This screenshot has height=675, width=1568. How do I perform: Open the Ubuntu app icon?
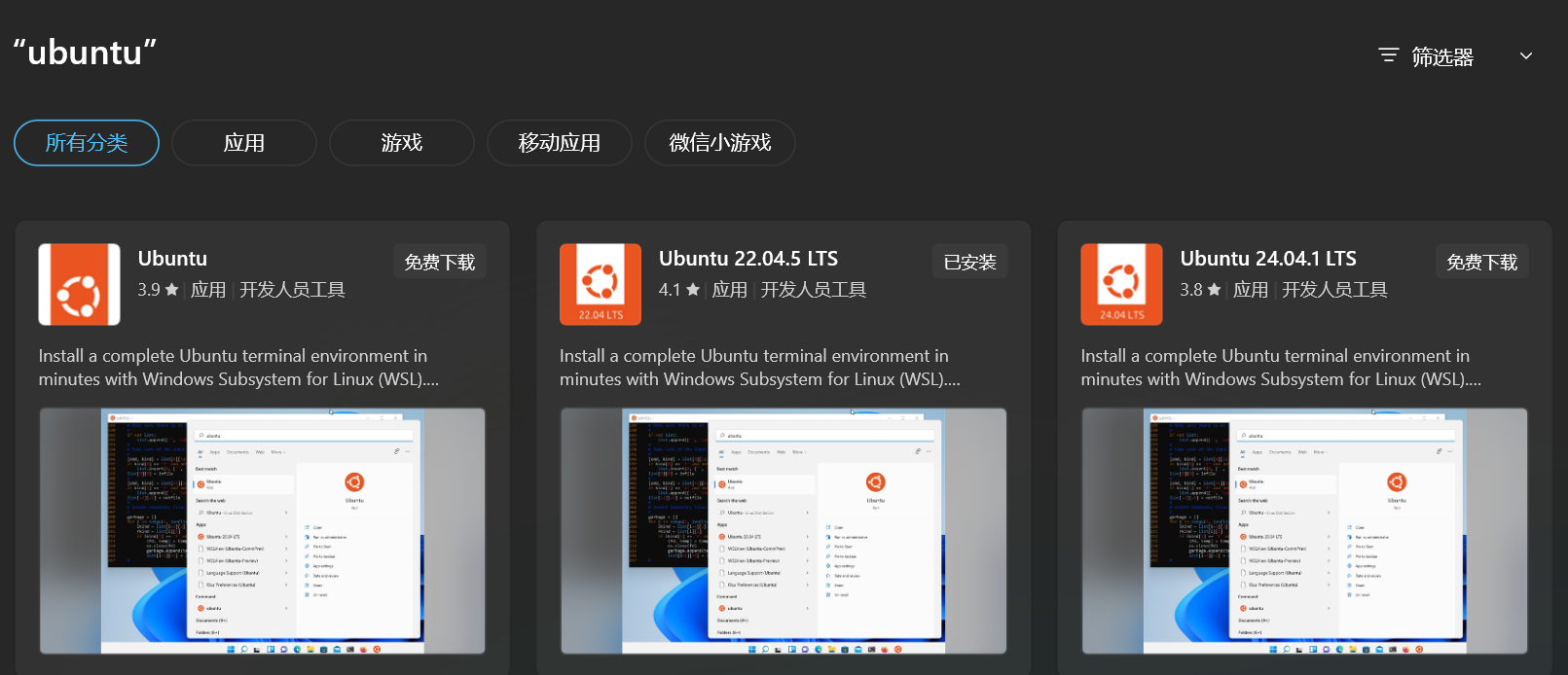tap(79, 284)
